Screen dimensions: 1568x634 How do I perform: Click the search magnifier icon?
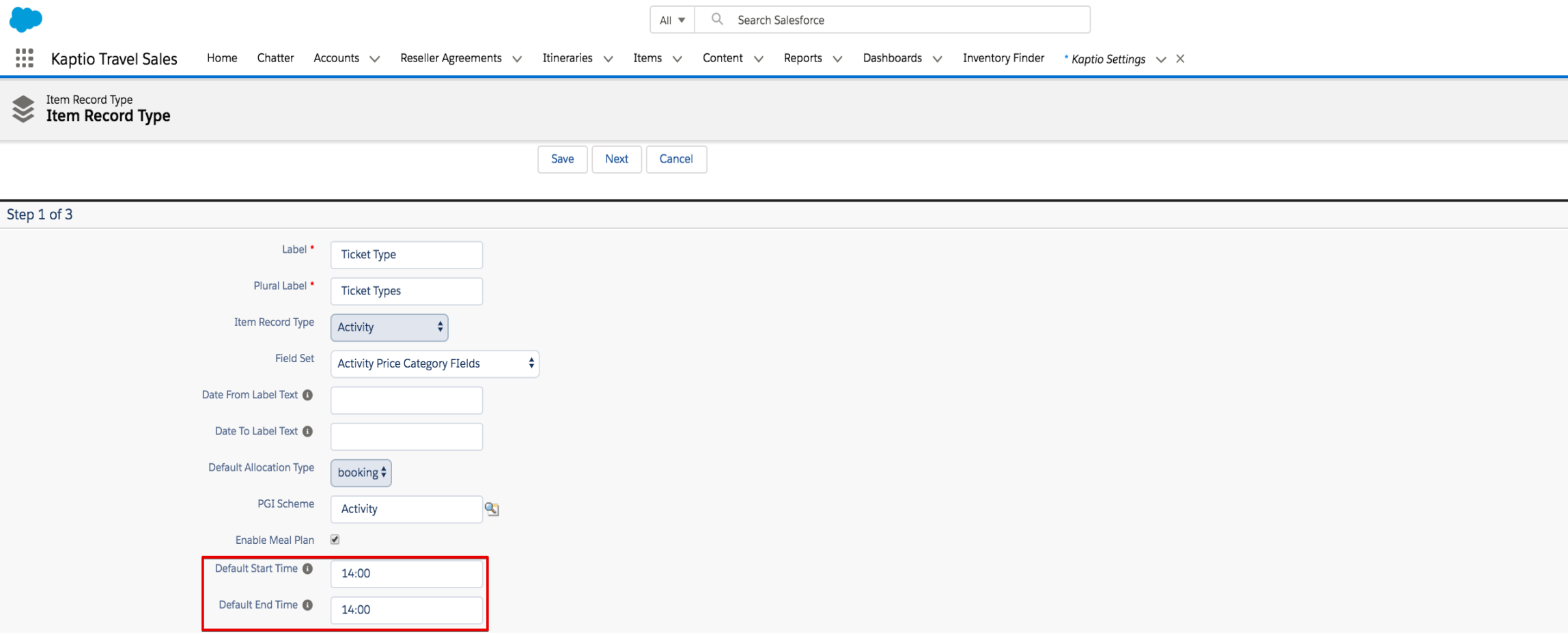coord(717,19)
